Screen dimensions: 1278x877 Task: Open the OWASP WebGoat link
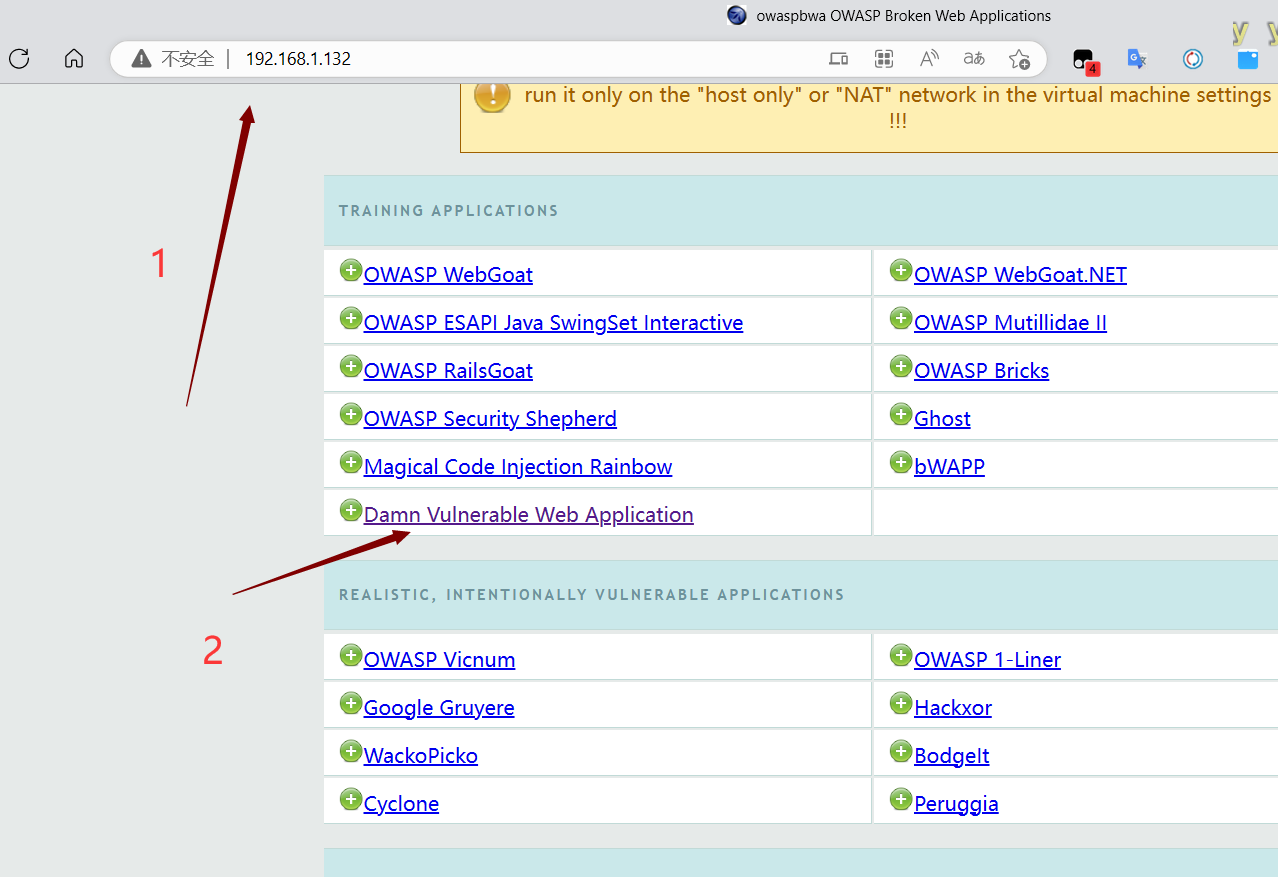(x=448, y=275)
